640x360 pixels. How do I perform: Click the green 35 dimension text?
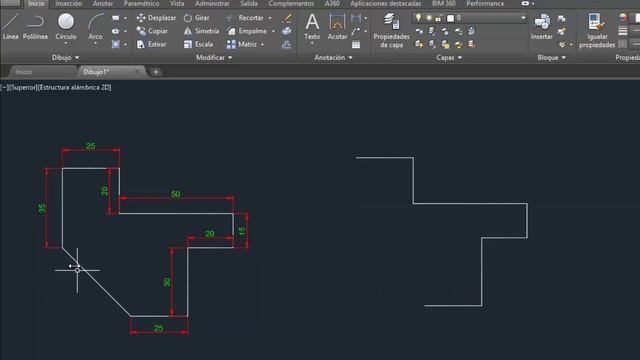(42, 209)
